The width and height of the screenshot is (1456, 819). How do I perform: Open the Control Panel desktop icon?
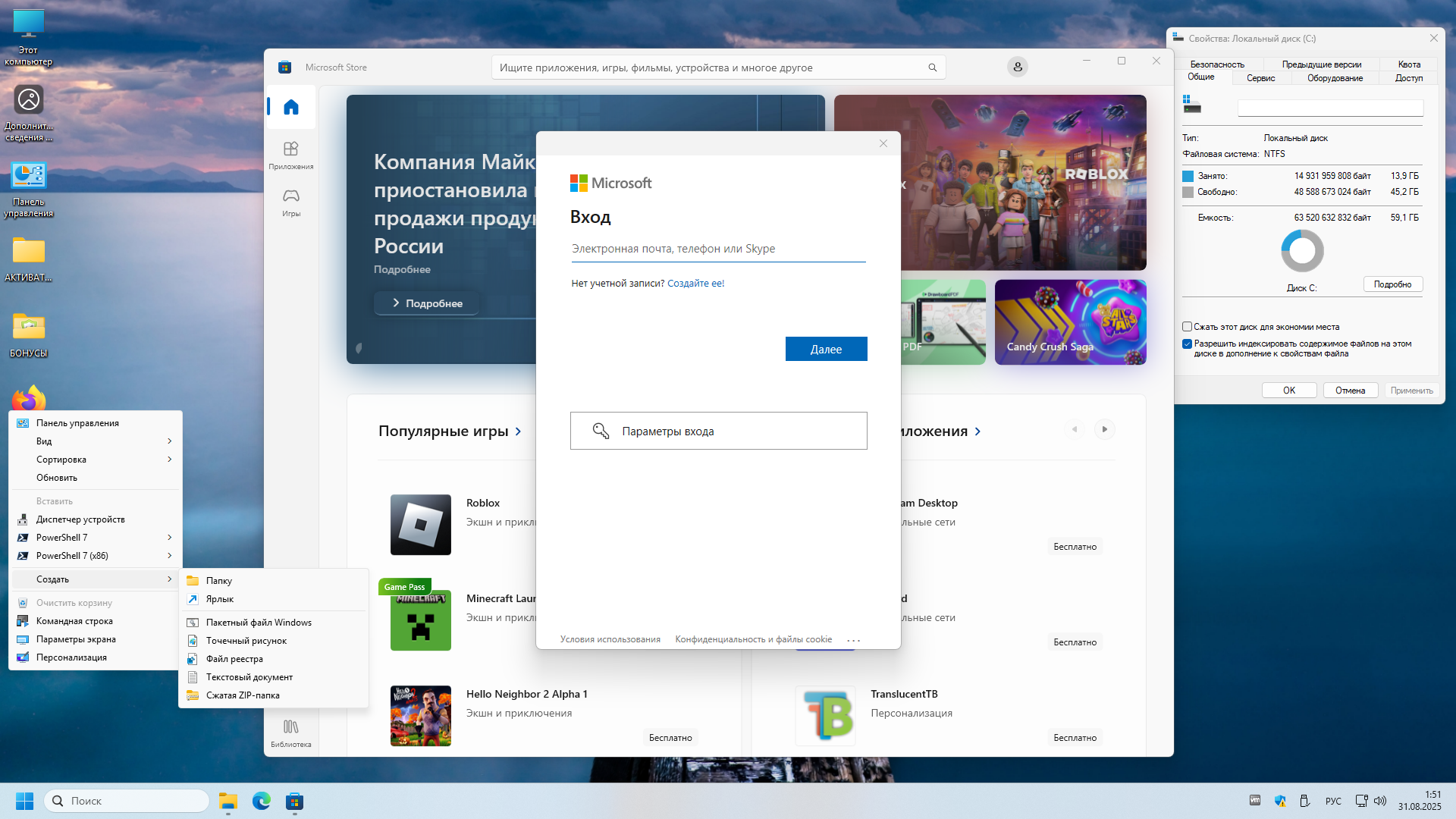coord(29,190)
